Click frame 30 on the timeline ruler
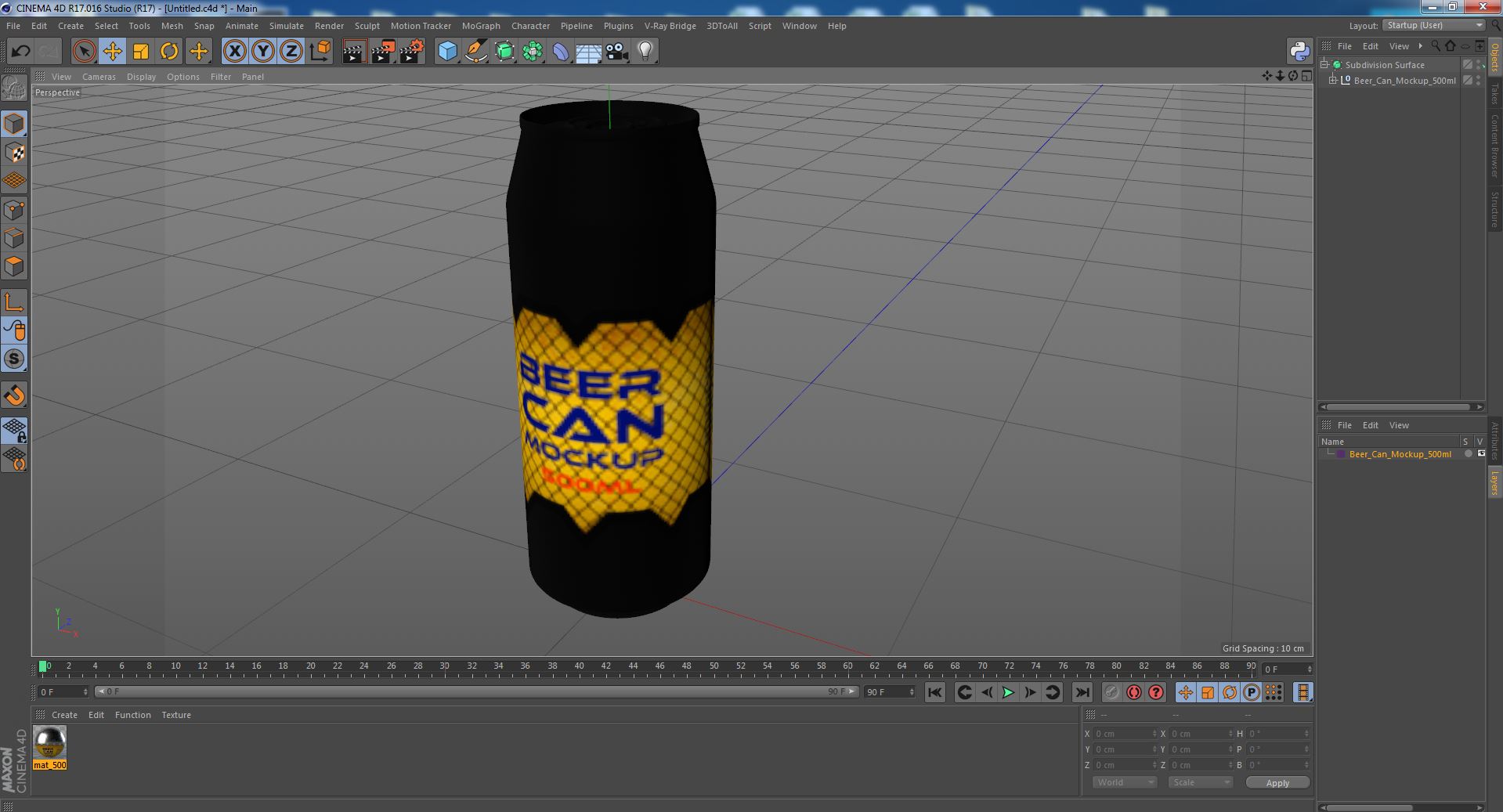1503x812 pixels. pos(444,667)
